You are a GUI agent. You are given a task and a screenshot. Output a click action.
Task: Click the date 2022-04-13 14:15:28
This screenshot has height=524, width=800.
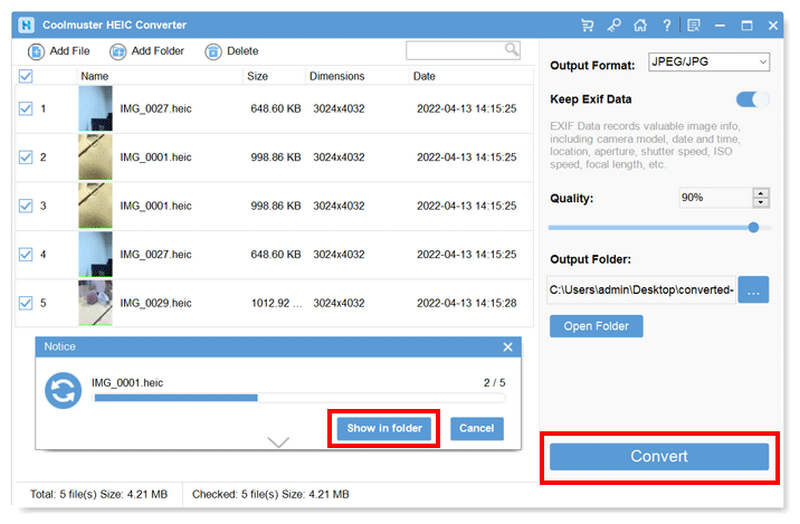pos(466,303)
